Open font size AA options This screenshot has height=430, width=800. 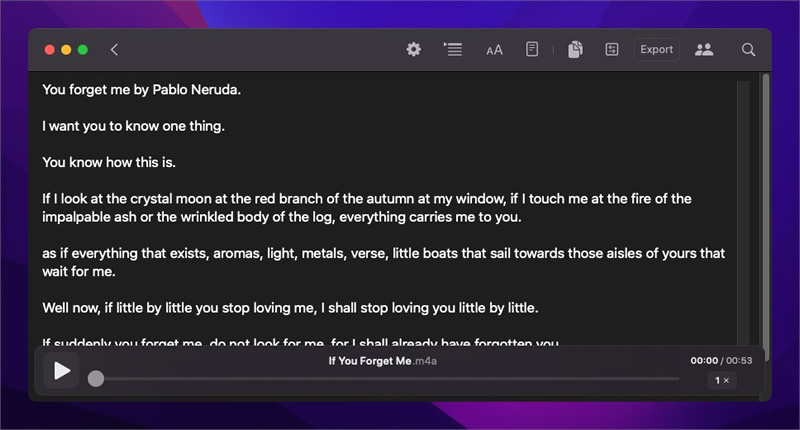494,50
